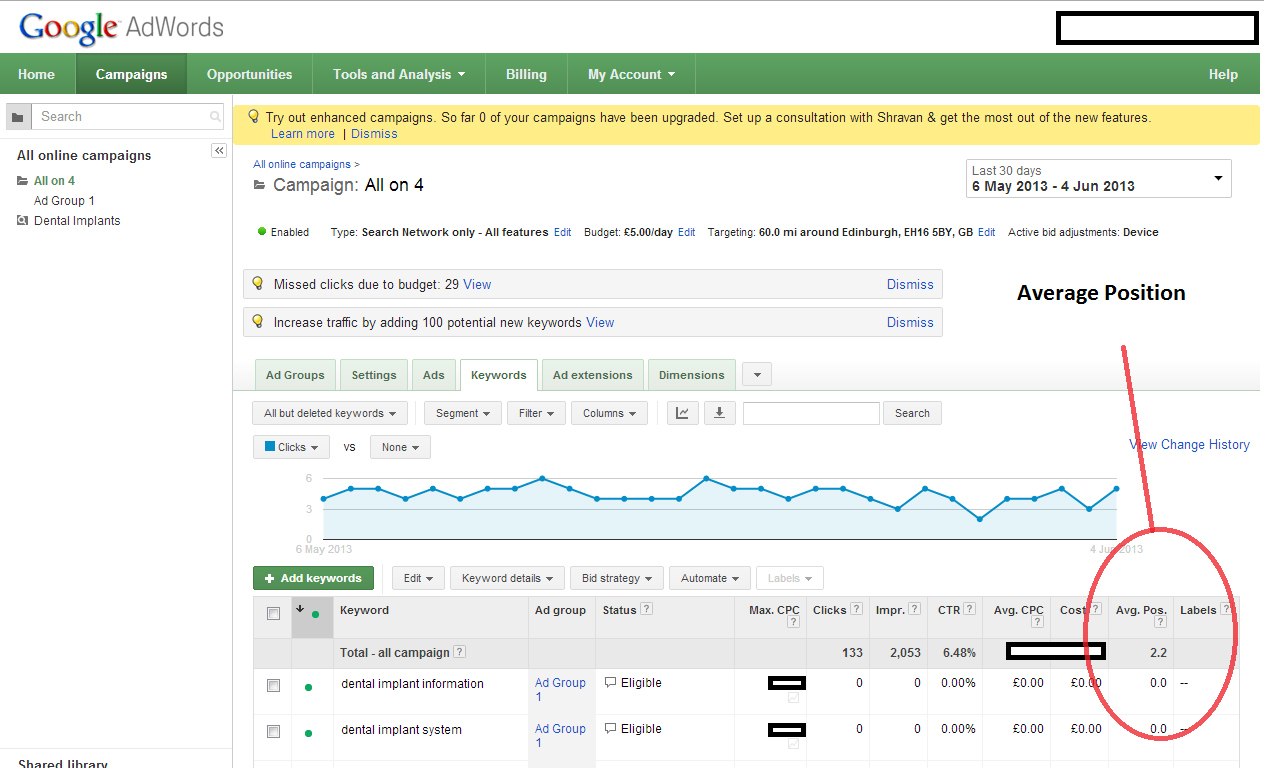This screenshot has height=768, width=1264.
Task: Switch to the Ad extensions tab
Action: 592,375
